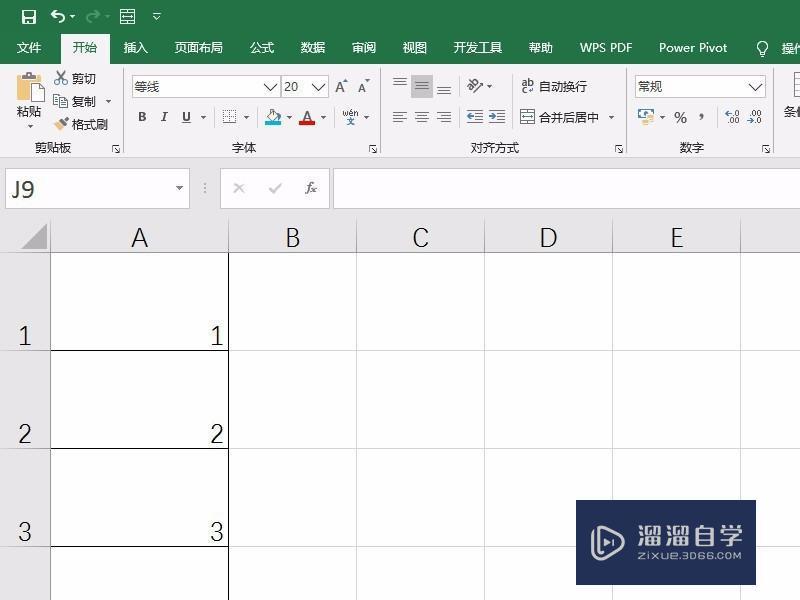800x600 pixels.
Task: Apply Percent Style in the Number group
Action: [x=680, y=117]
